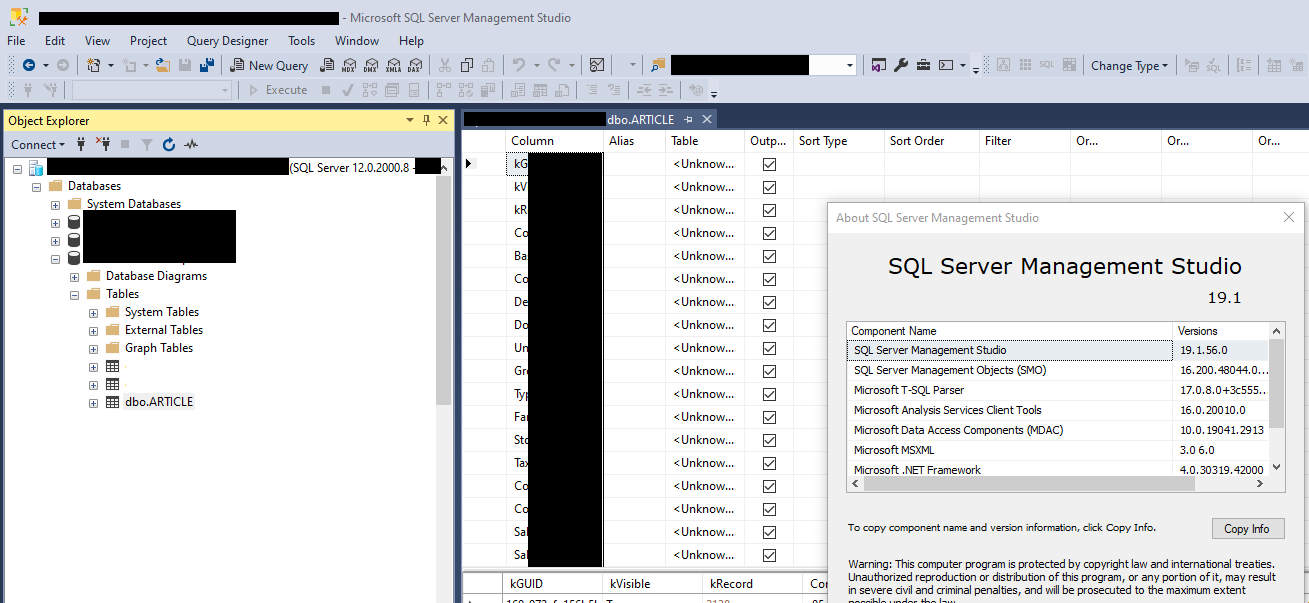
Task: Collapse the Tables node
Action: (x=75, y=294)
